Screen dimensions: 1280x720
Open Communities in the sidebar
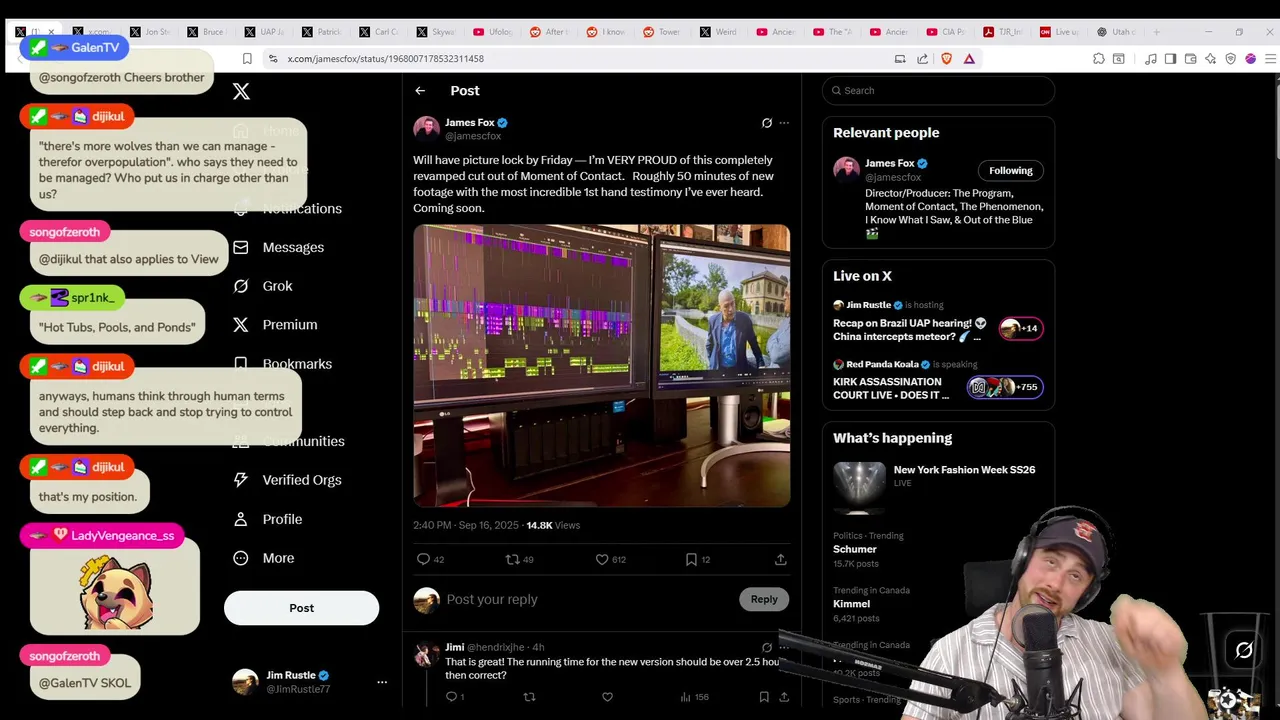tap(304, 441)
